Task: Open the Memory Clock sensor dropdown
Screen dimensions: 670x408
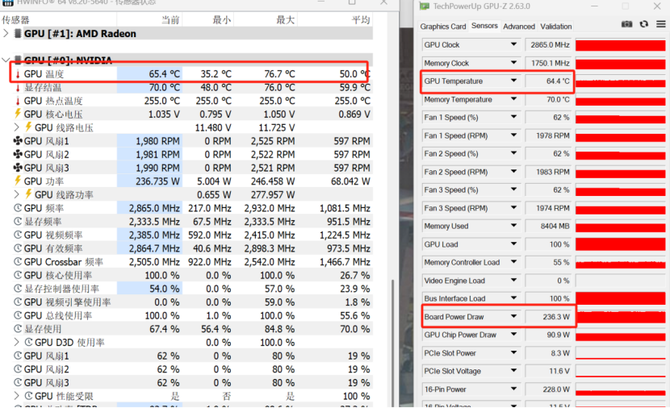Action: 514,63
